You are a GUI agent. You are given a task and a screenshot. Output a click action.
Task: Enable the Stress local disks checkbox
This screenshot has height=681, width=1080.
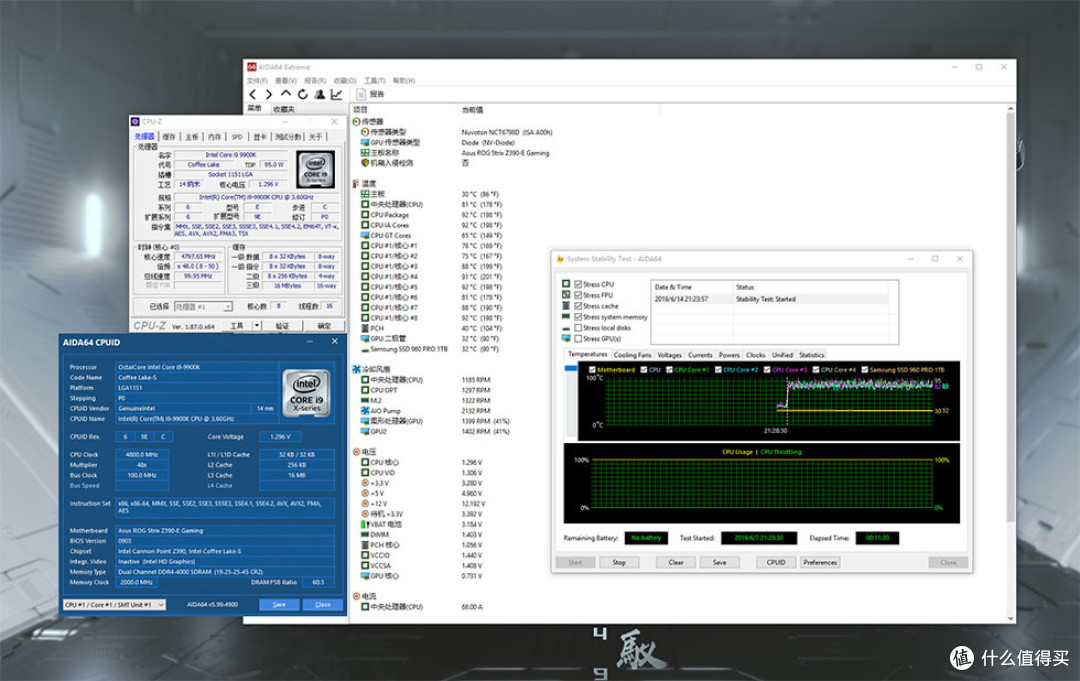tap(578, 328)
